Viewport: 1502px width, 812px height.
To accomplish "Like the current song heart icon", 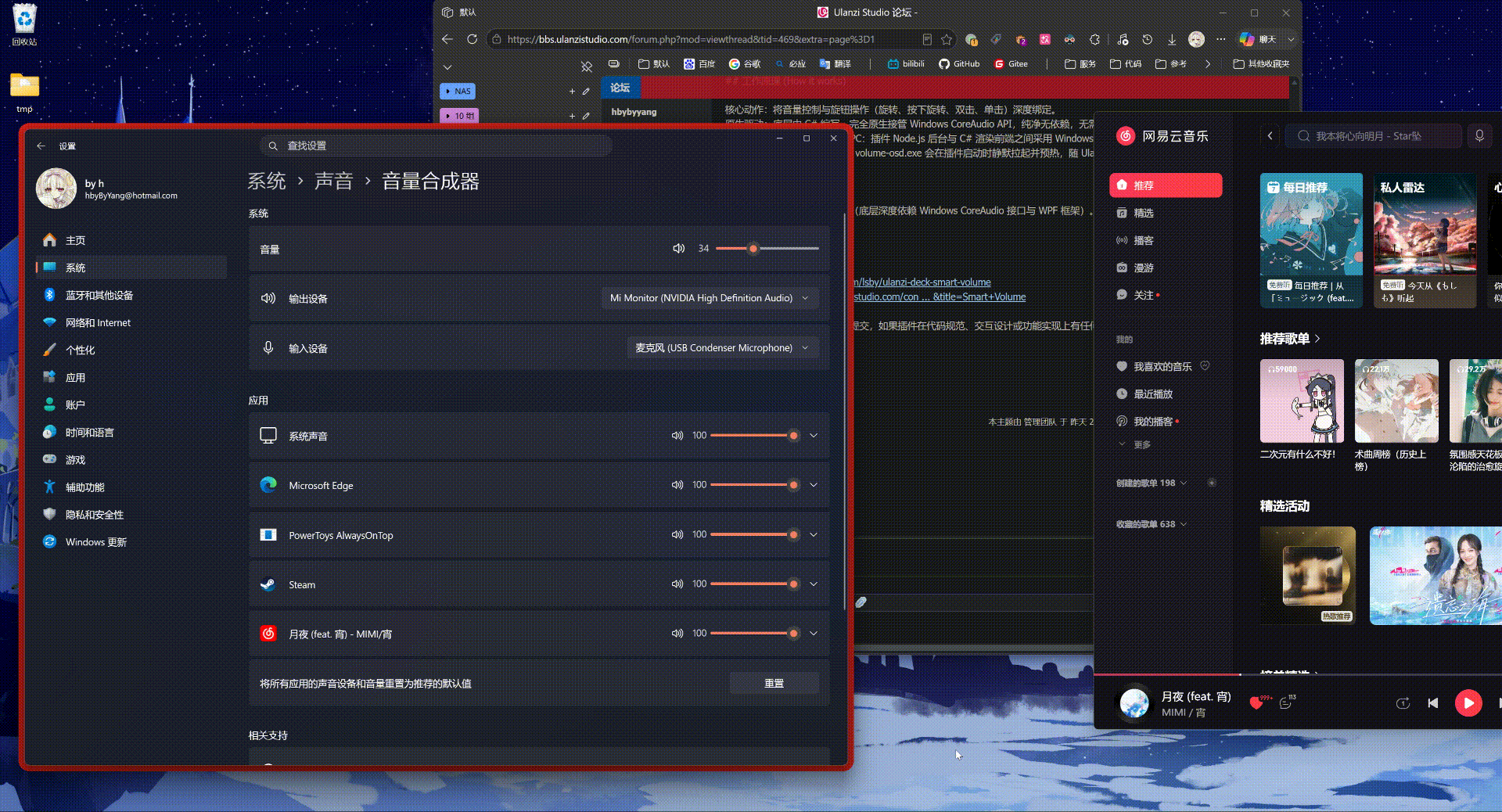I will point(1256,703).
